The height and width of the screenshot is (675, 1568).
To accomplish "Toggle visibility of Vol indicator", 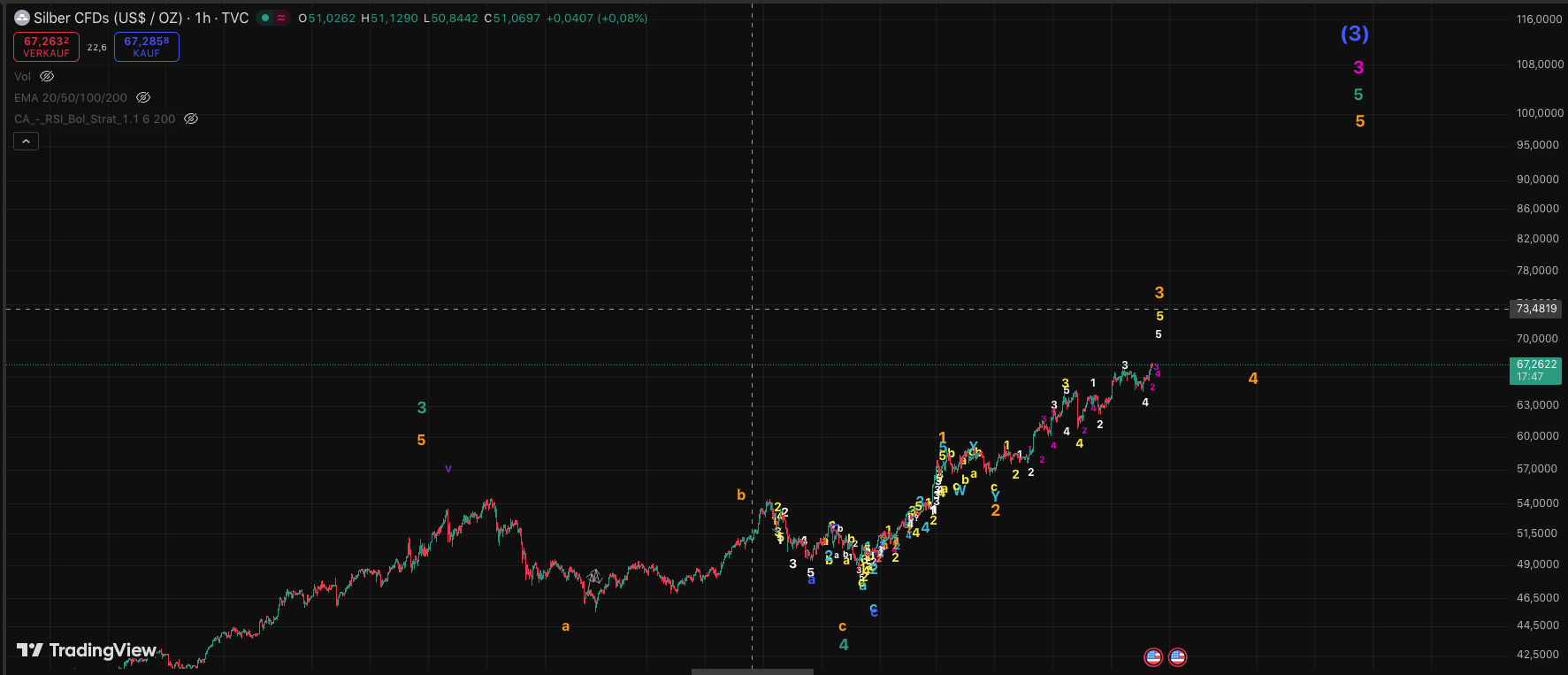I will point(48,77).
